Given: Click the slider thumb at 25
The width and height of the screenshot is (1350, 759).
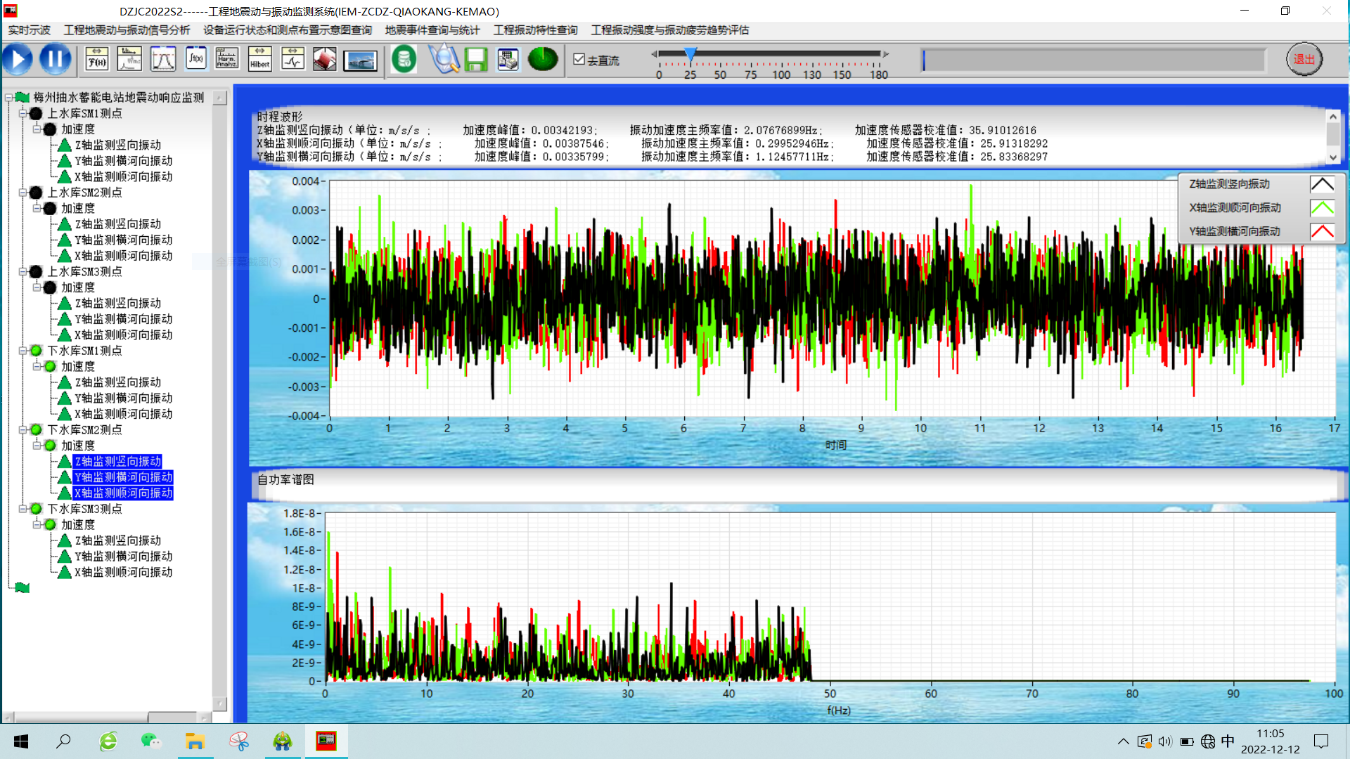Looking at the screenshot, I should point(690,54).
